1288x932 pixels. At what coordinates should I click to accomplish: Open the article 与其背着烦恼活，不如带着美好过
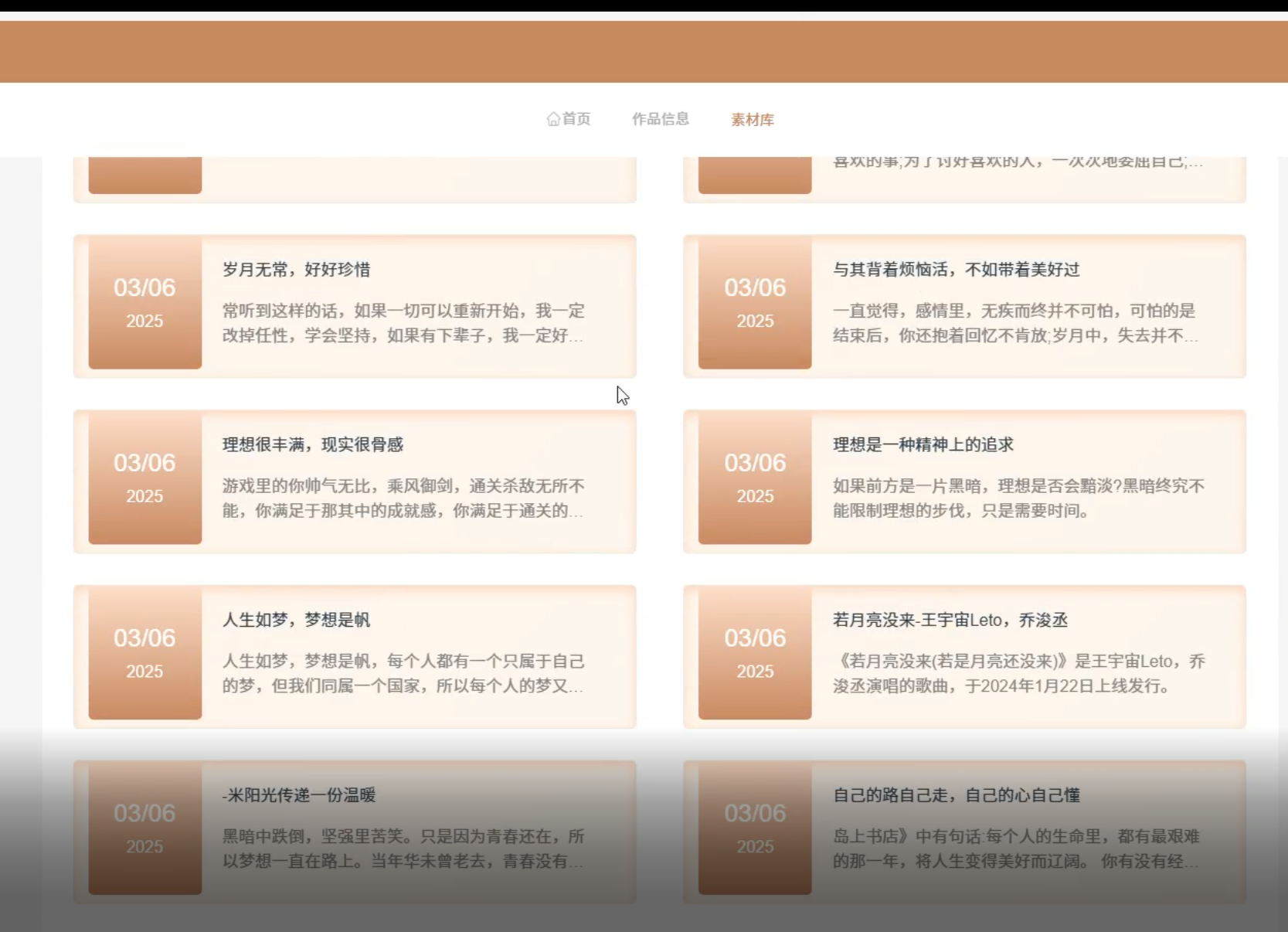click(956, 270)
